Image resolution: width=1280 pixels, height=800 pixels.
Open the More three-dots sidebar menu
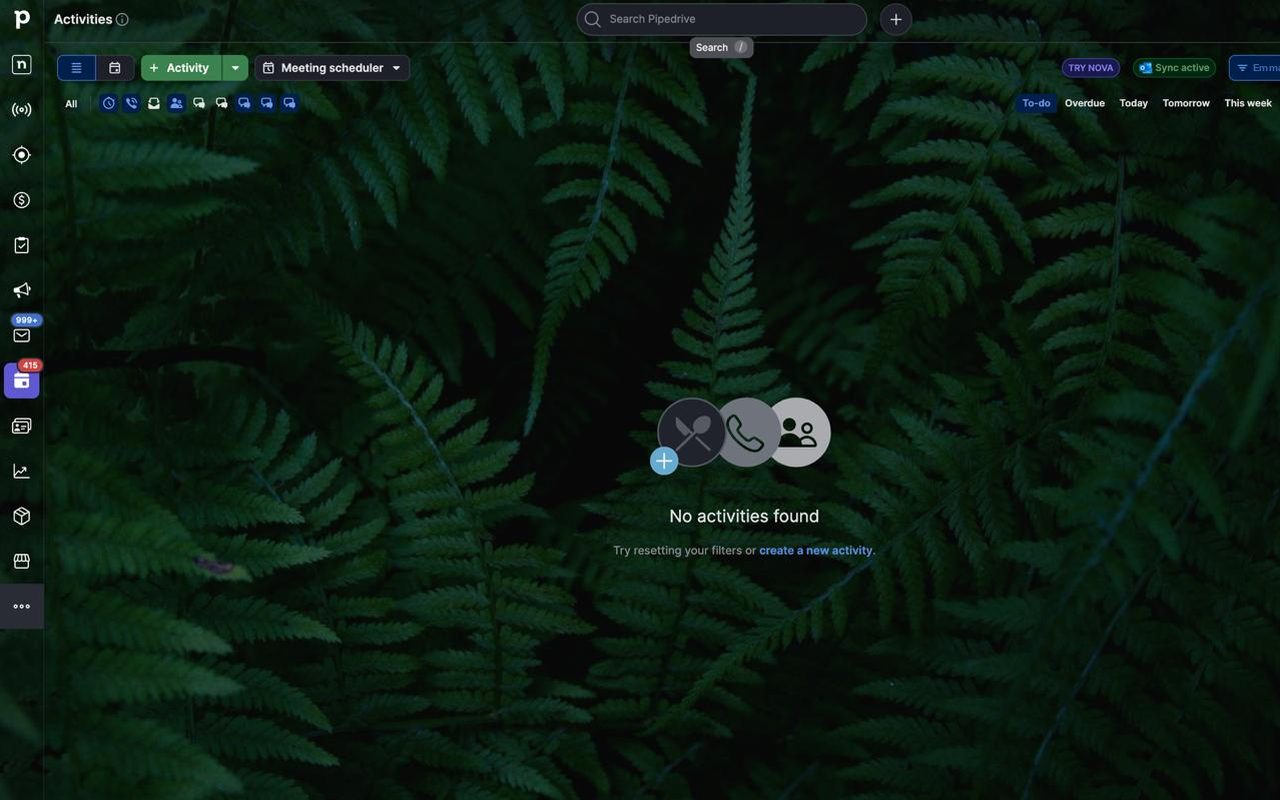click(x=22, y=607)
